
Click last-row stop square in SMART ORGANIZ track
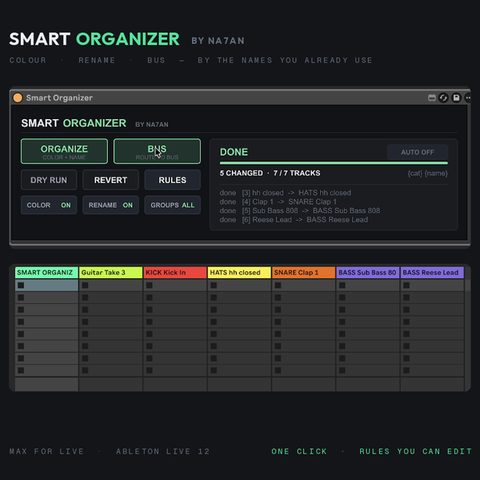coord(21,370)
